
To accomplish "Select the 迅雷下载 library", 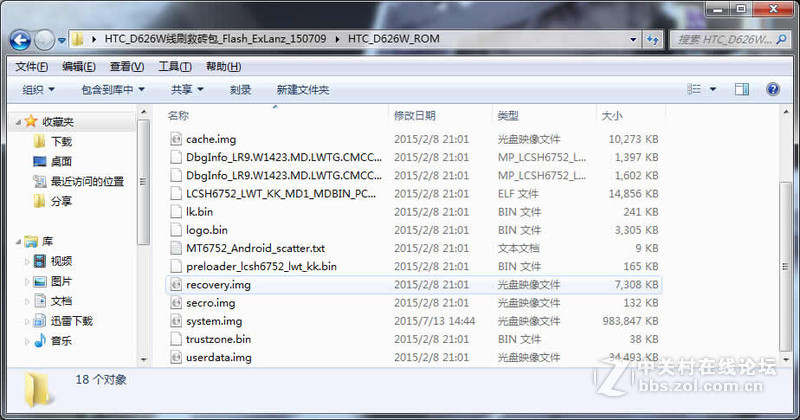I will point(71,321).
